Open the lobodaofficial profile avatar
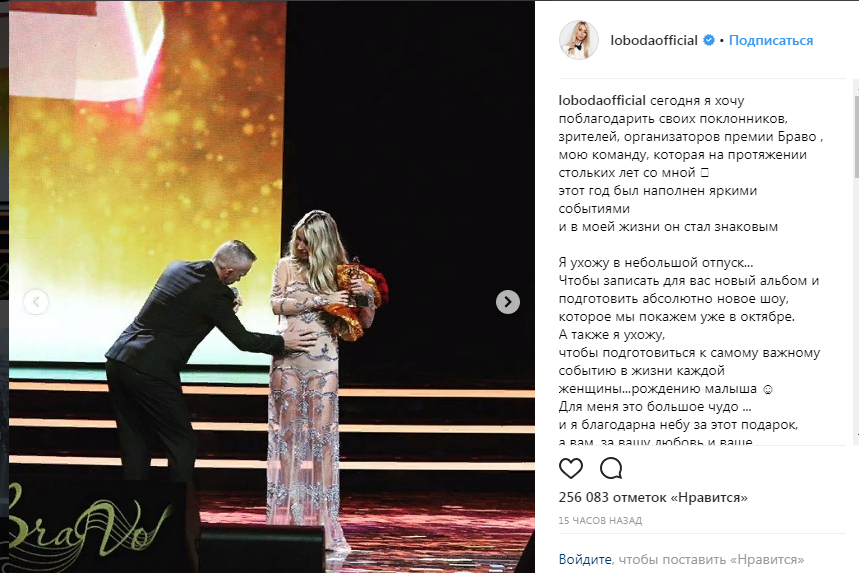Image resolution: width=859 pixels, height=587 pixels. point(579,40)
